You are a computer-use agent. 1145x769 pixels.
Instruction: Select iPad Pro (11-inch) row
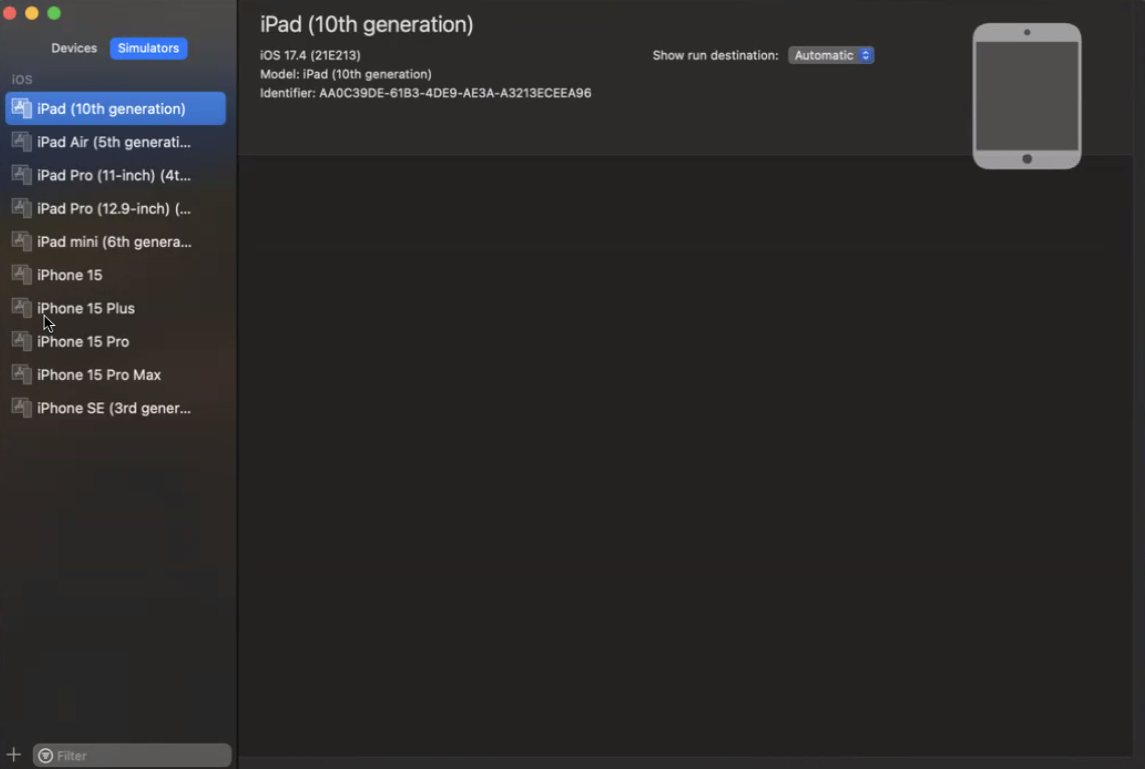click(x=115, y=175)
